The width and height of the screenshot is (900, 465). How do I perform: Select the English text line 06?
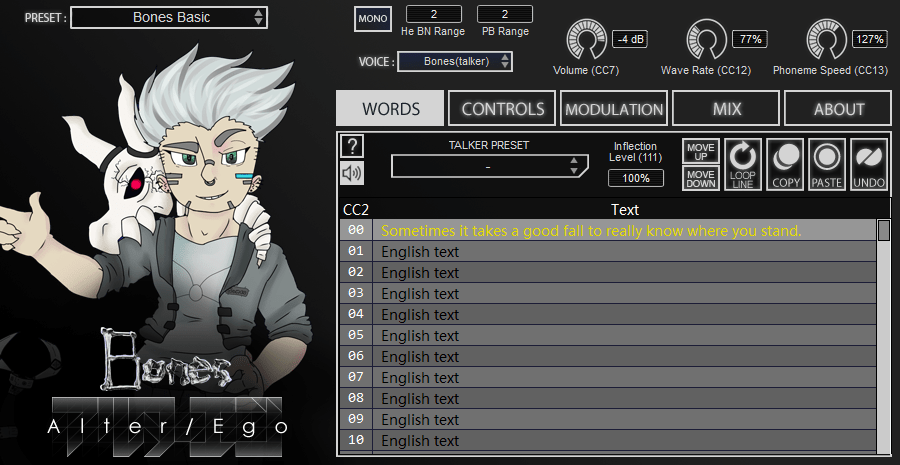624,356
